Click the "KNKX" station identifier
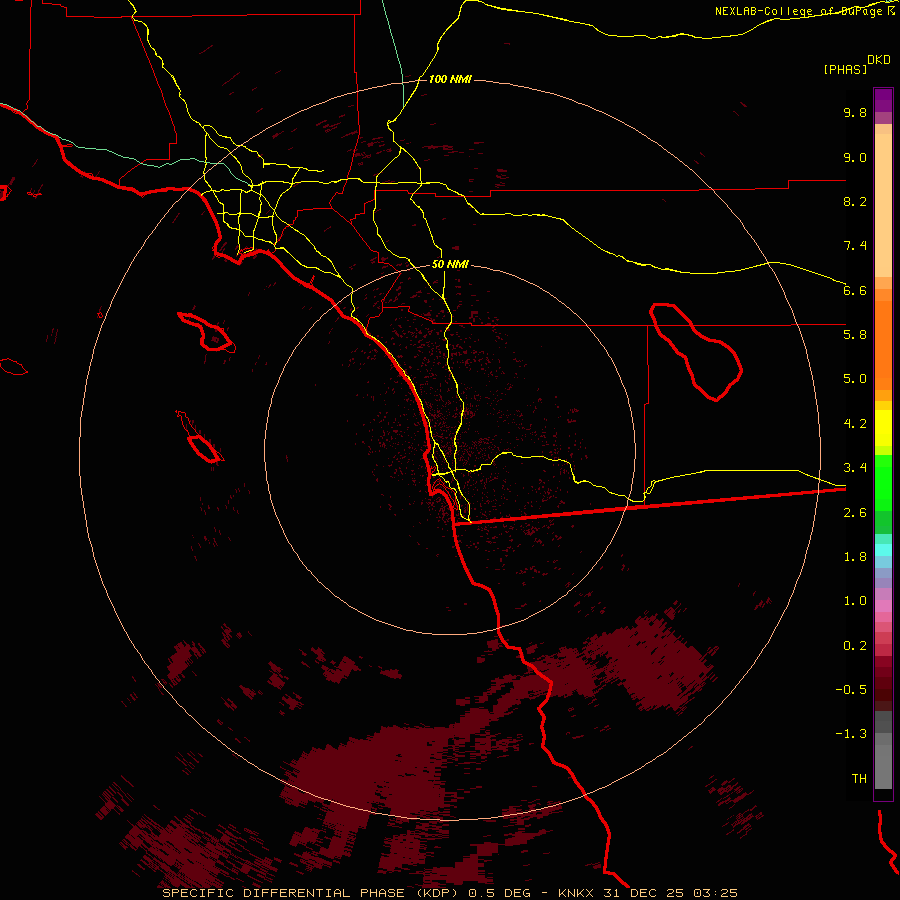The width and height of the screenshot is (900, 900). [575, 893]
